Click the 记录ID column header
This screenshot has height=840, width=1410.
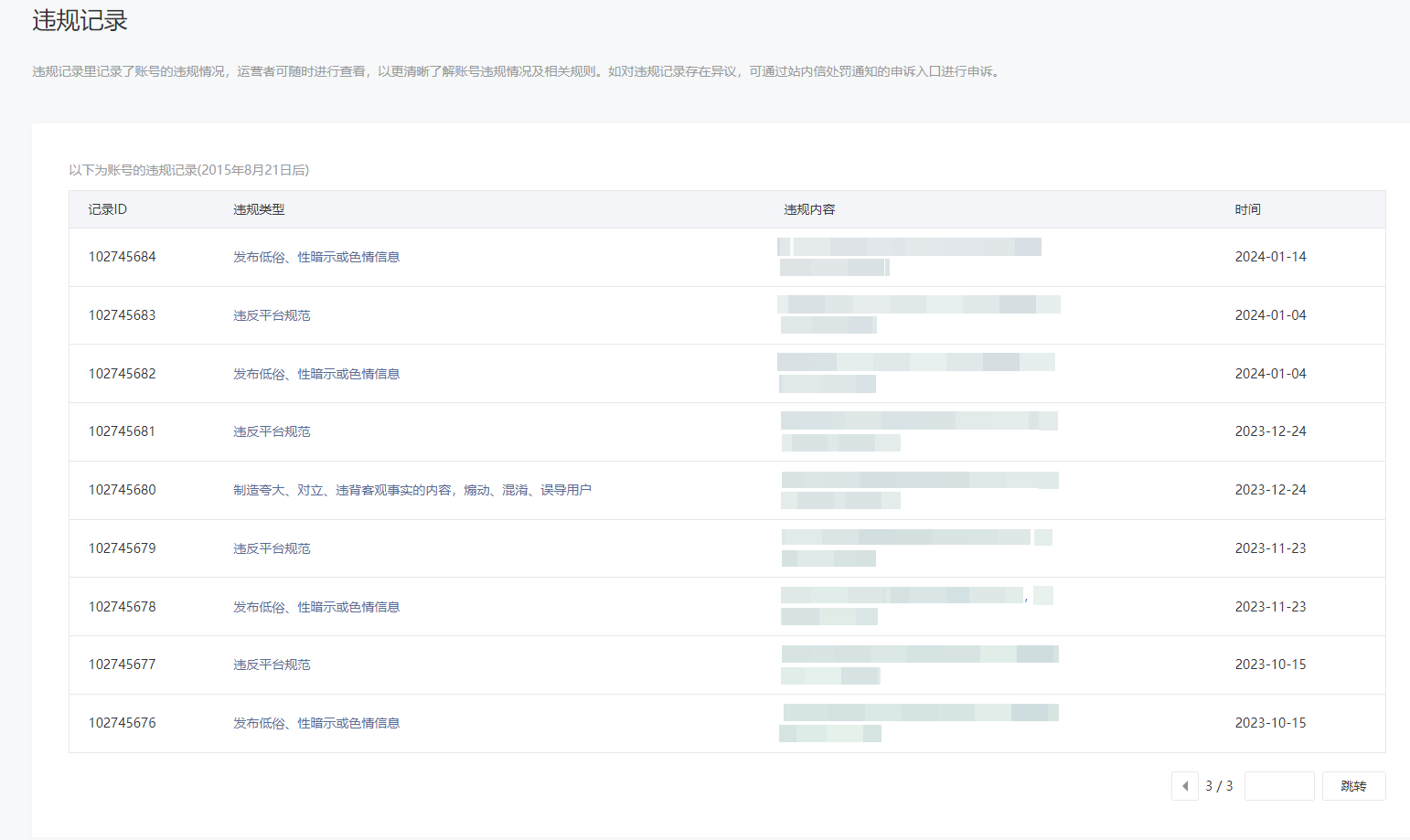[x=107, y=209]
